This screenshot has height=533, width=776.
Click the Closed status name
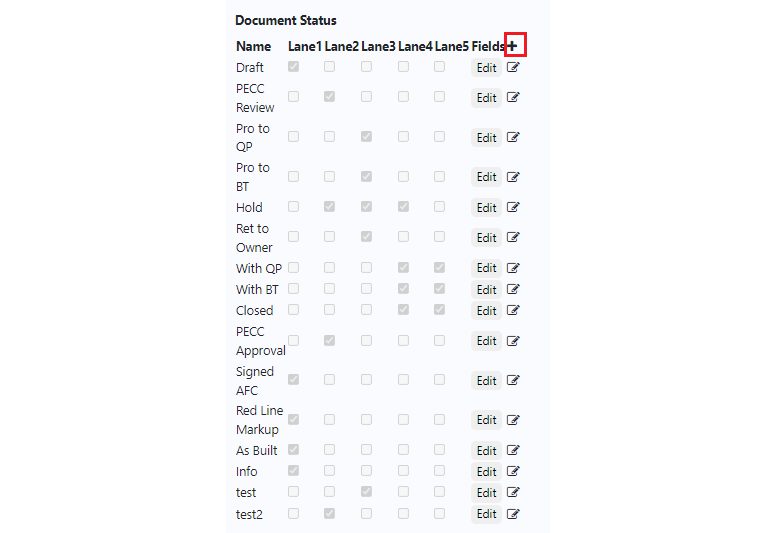tap(254, 310)
